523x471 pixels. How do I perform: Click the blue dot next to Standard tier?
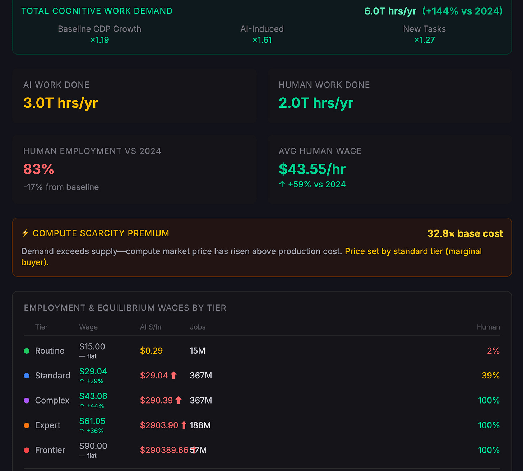point(27,376)
